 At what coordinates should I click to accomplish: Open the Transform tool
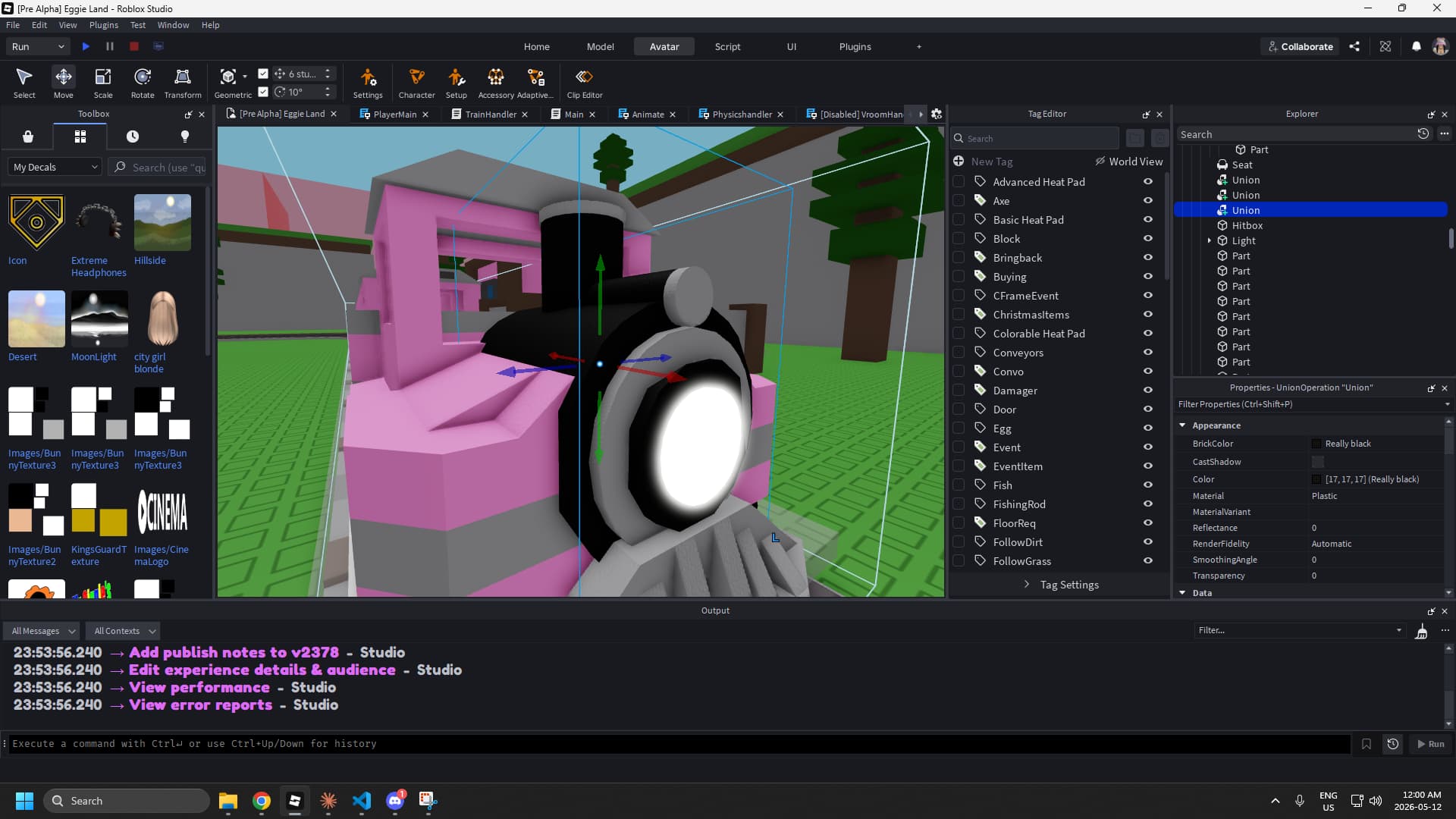(x=183, y=83)
